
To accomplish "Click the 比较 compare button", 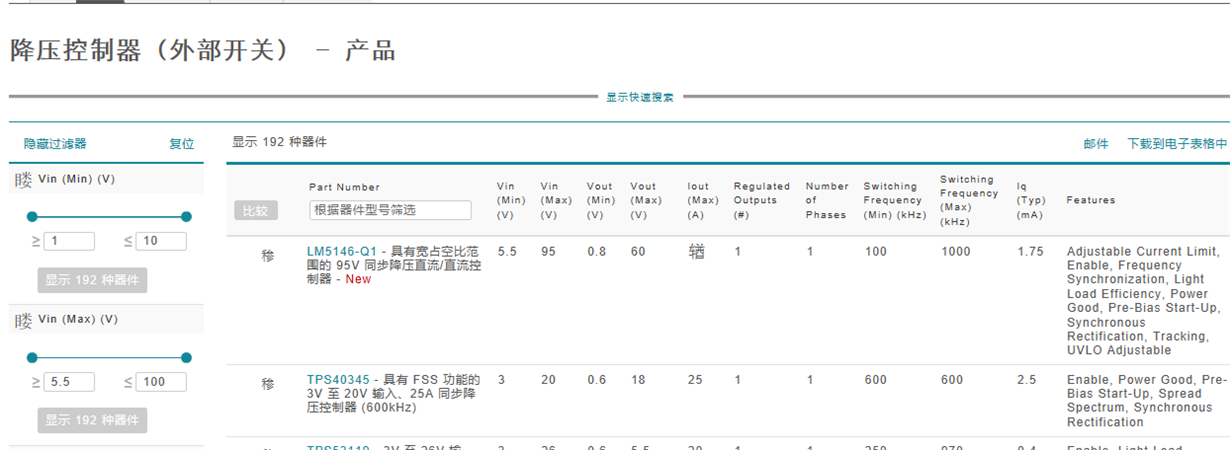I will [255, 211].
